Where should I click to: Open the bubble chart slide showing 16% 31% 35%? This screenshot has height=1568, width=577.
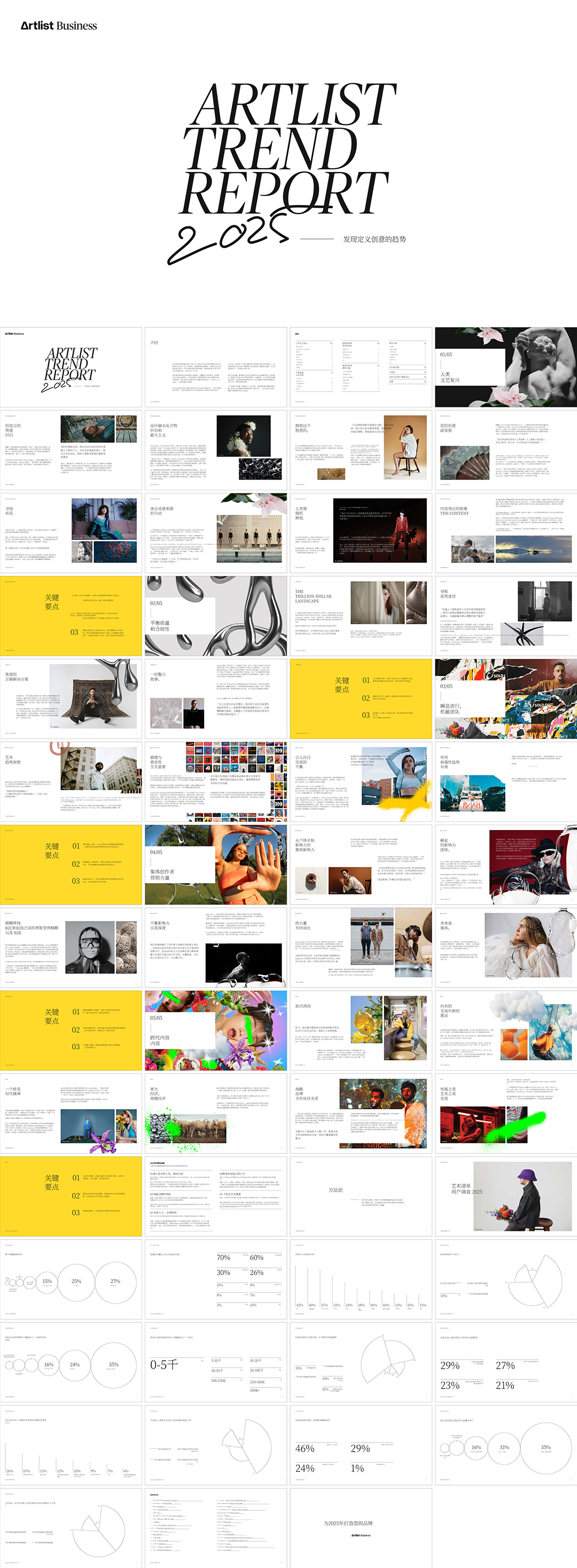click(506, 1445)
